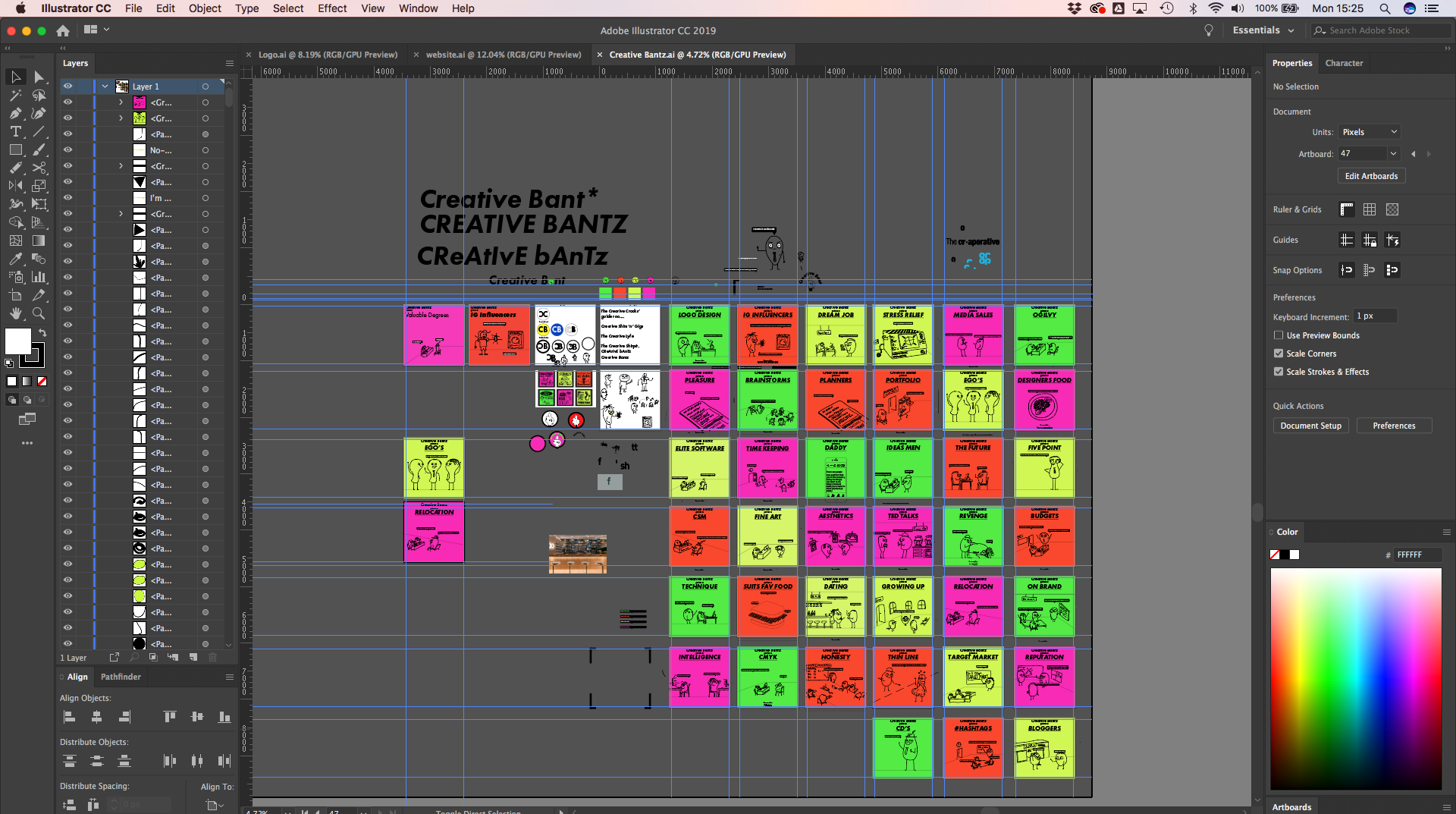Open the Align To dropdown
Viewport: 1456px width, 814px height.
(x=215, y=805)
